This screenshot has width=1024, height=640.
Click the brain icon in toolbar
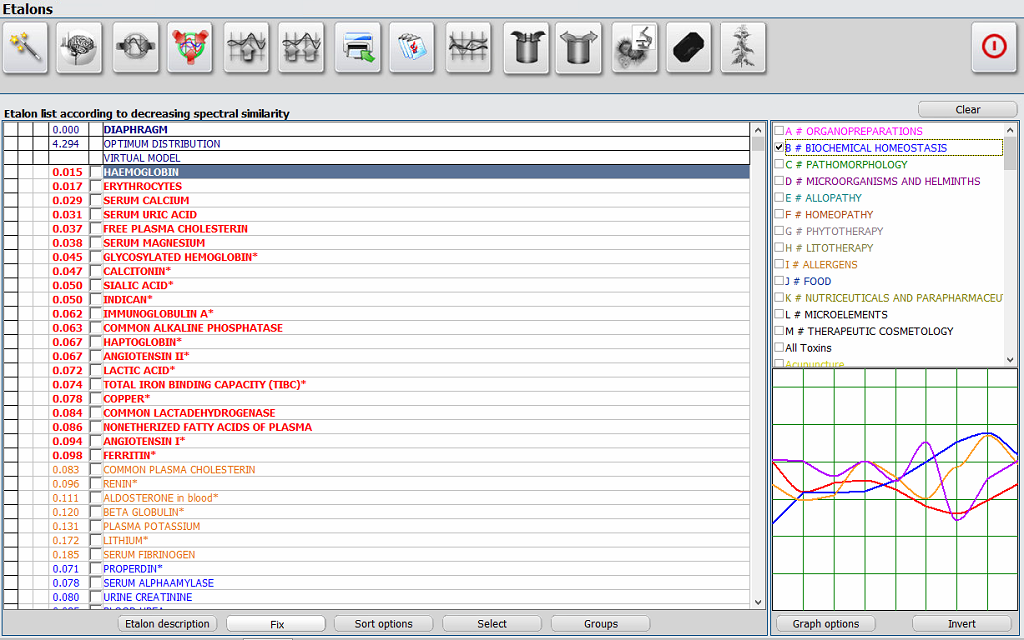[80, 47]
